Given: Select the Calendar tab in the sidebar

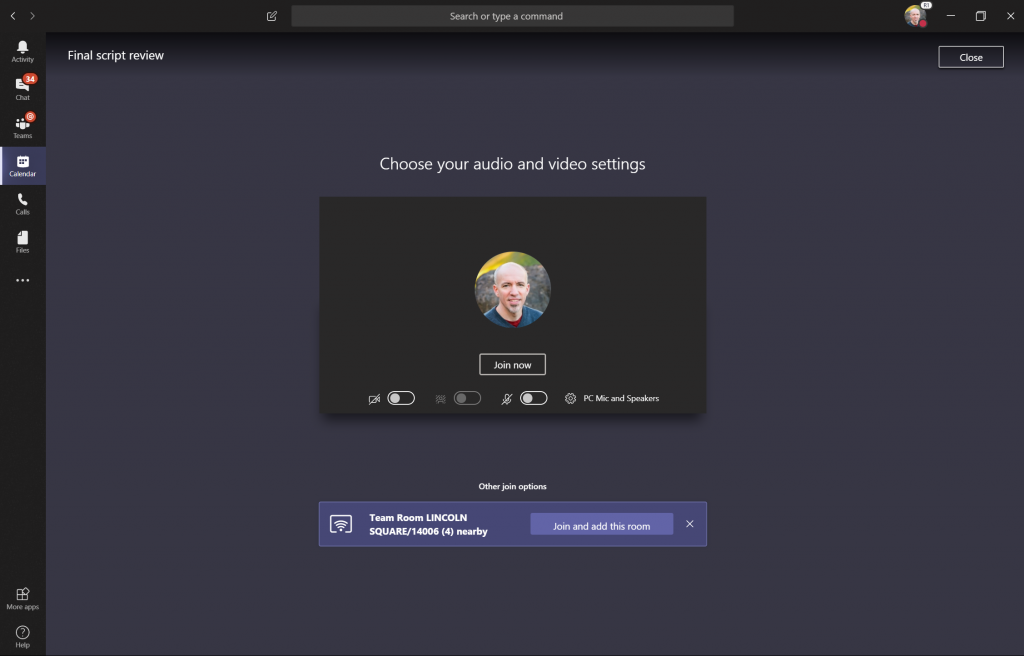Looking at the screenshot, I should pos(22,166).
